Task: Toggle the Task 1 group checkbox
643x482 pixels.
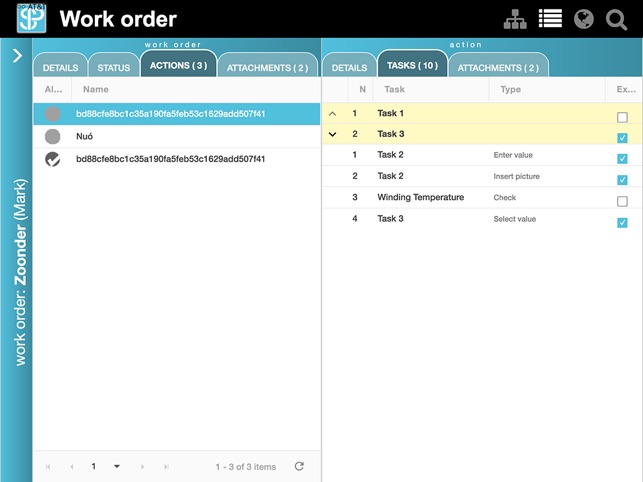Action: (x=622, y=117)
